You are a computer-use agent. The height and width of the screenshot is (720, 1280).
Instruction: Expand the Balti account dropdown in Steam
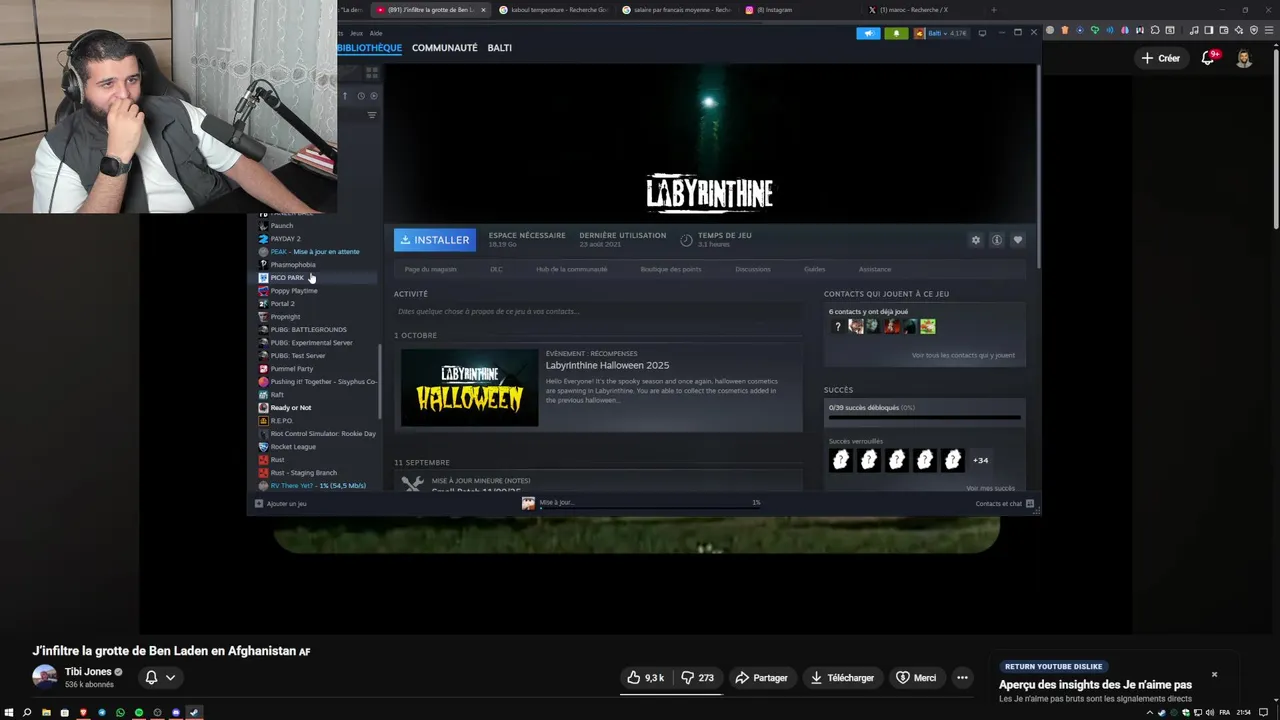941,33
